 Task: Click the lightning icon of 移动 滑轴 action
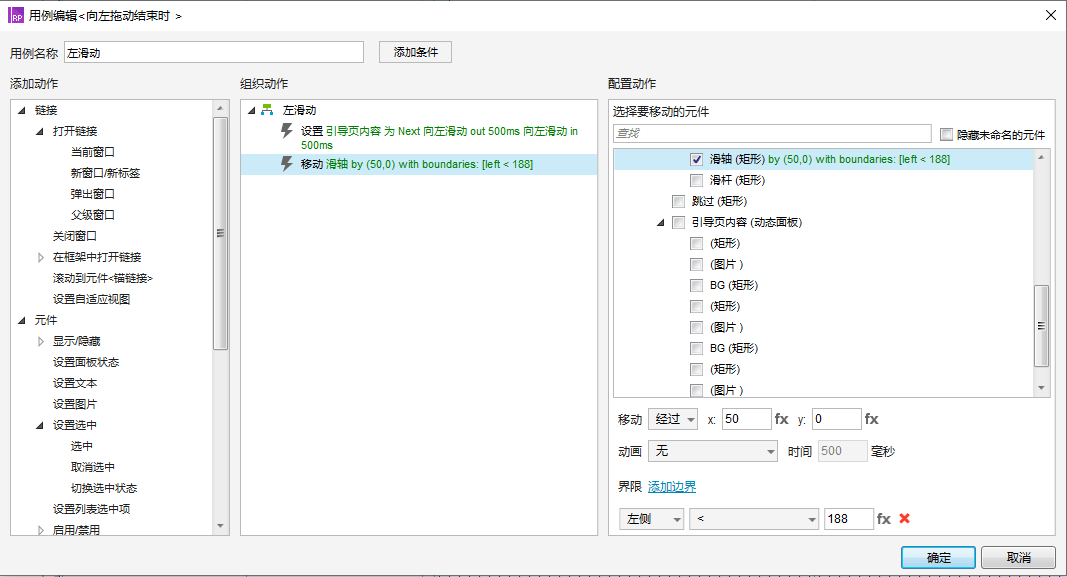tap(286, 164)
